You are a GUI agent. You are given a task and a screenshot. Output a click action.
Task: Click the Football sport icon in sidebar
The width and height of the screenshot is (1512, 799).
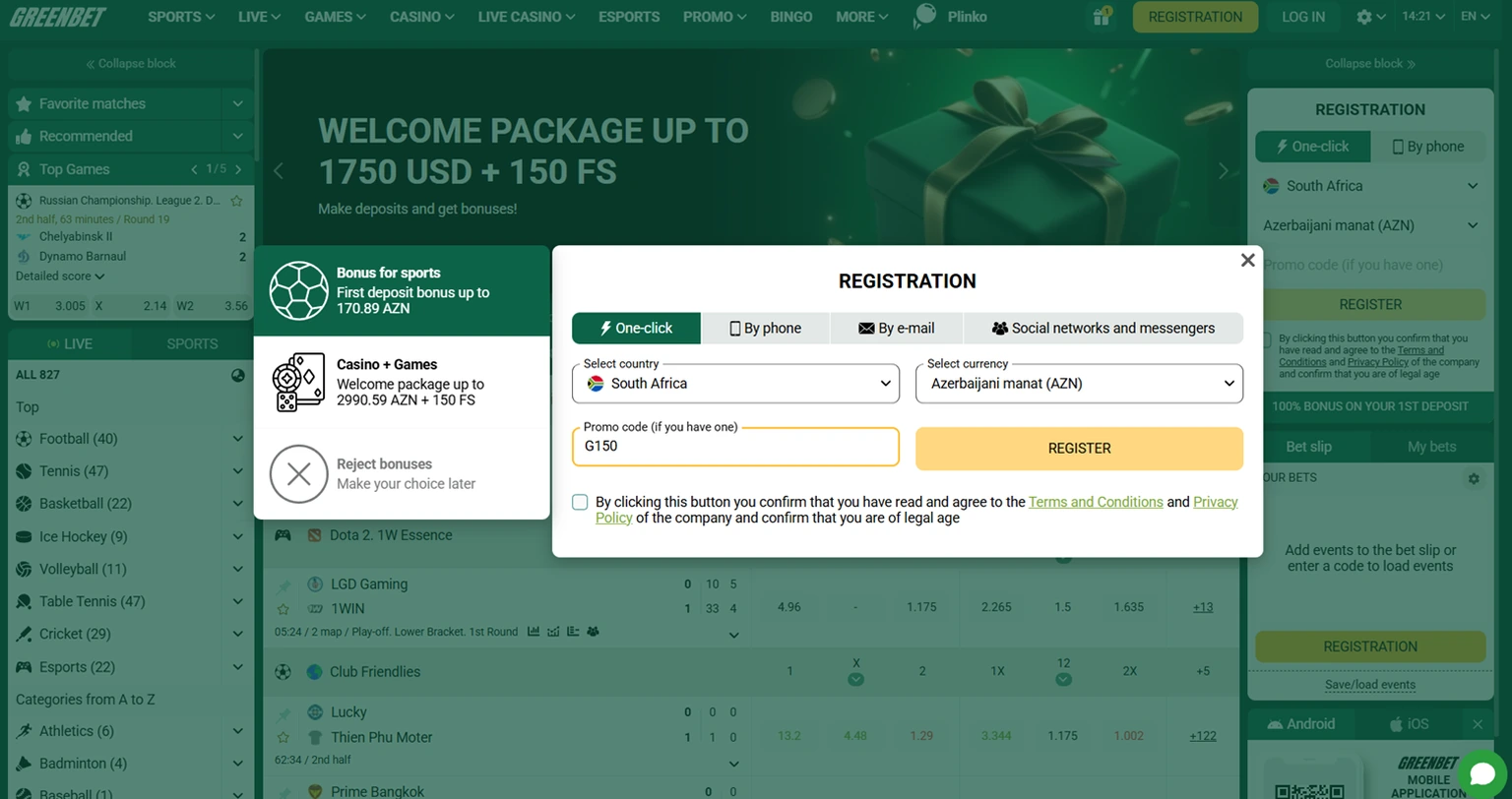(x=24, y=439)
